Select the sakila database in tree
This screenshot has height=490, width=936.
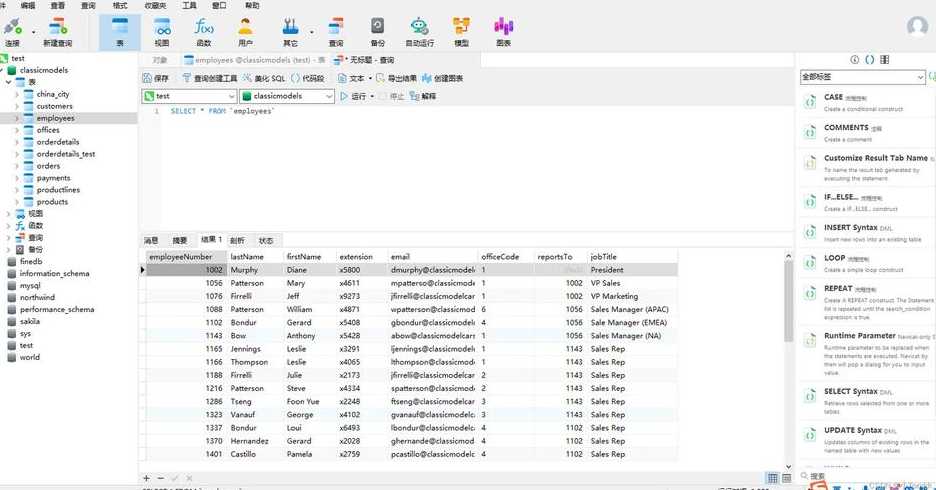[x=29, y=321]
